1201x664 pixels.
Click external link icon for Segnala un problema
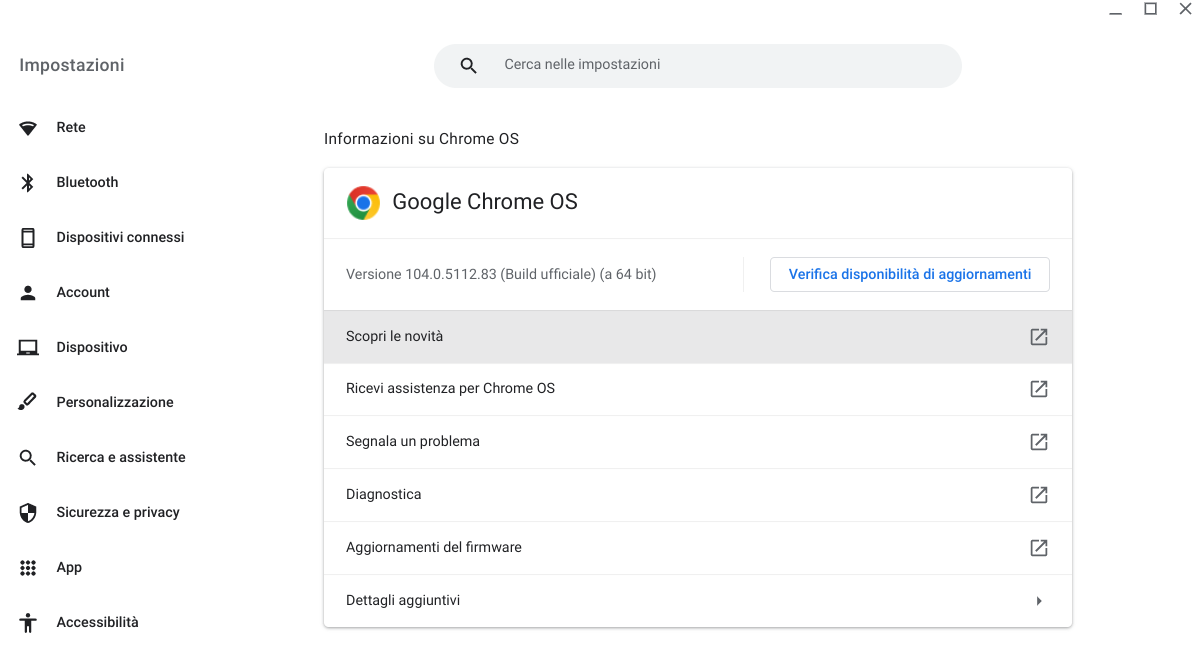pyautogui.click(x=1039, y=442)
